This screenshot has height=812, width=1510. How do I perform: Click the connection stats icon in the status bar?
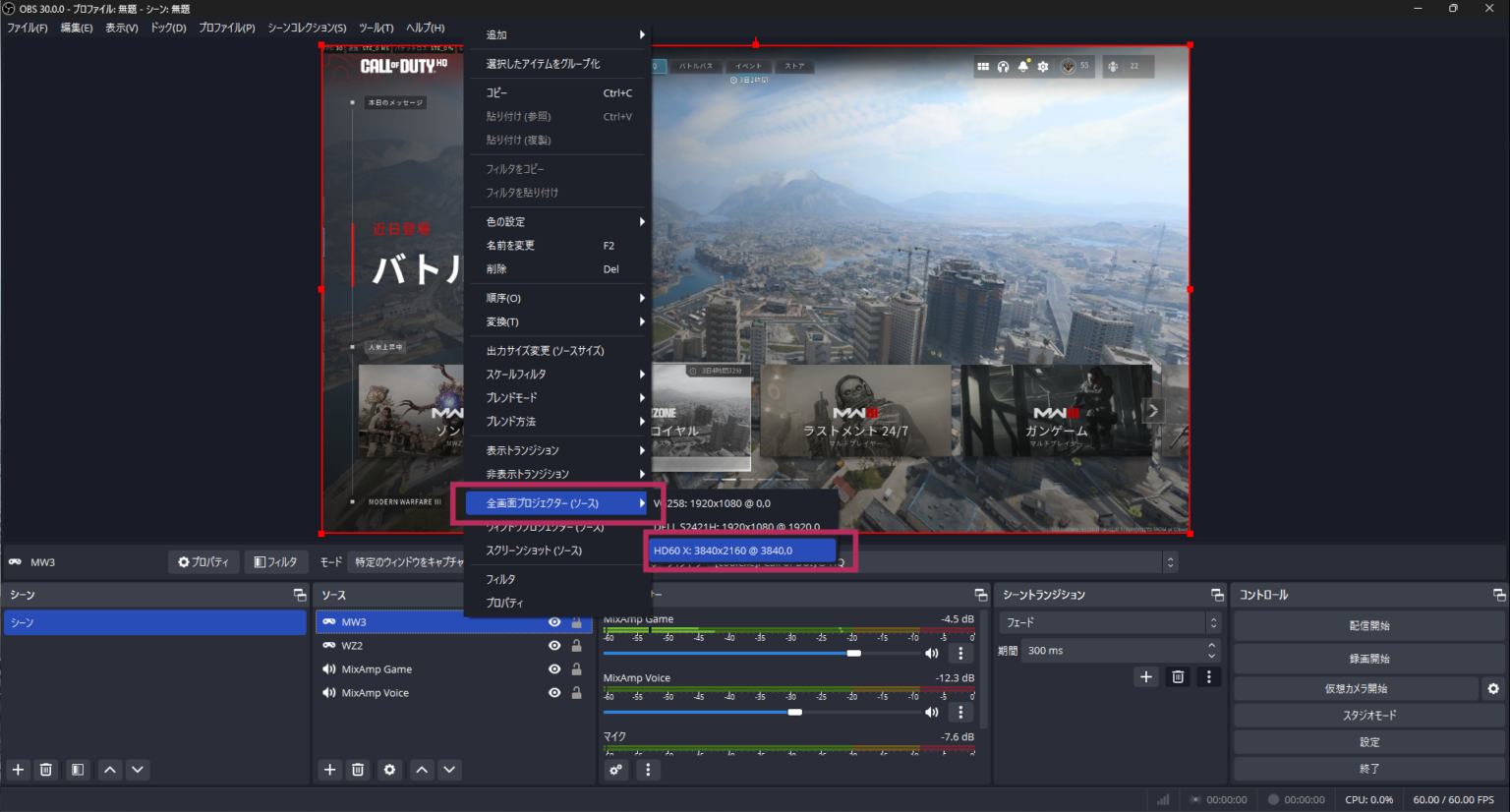pos(1162,799)
